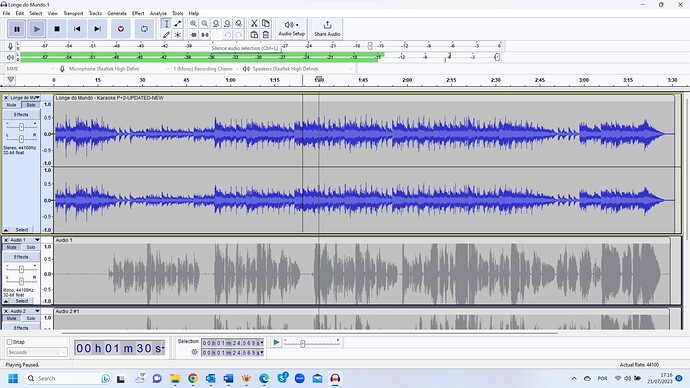
Task: Toggle Solo on Longe do Mundo track
Action: click(x=31, y=105)
